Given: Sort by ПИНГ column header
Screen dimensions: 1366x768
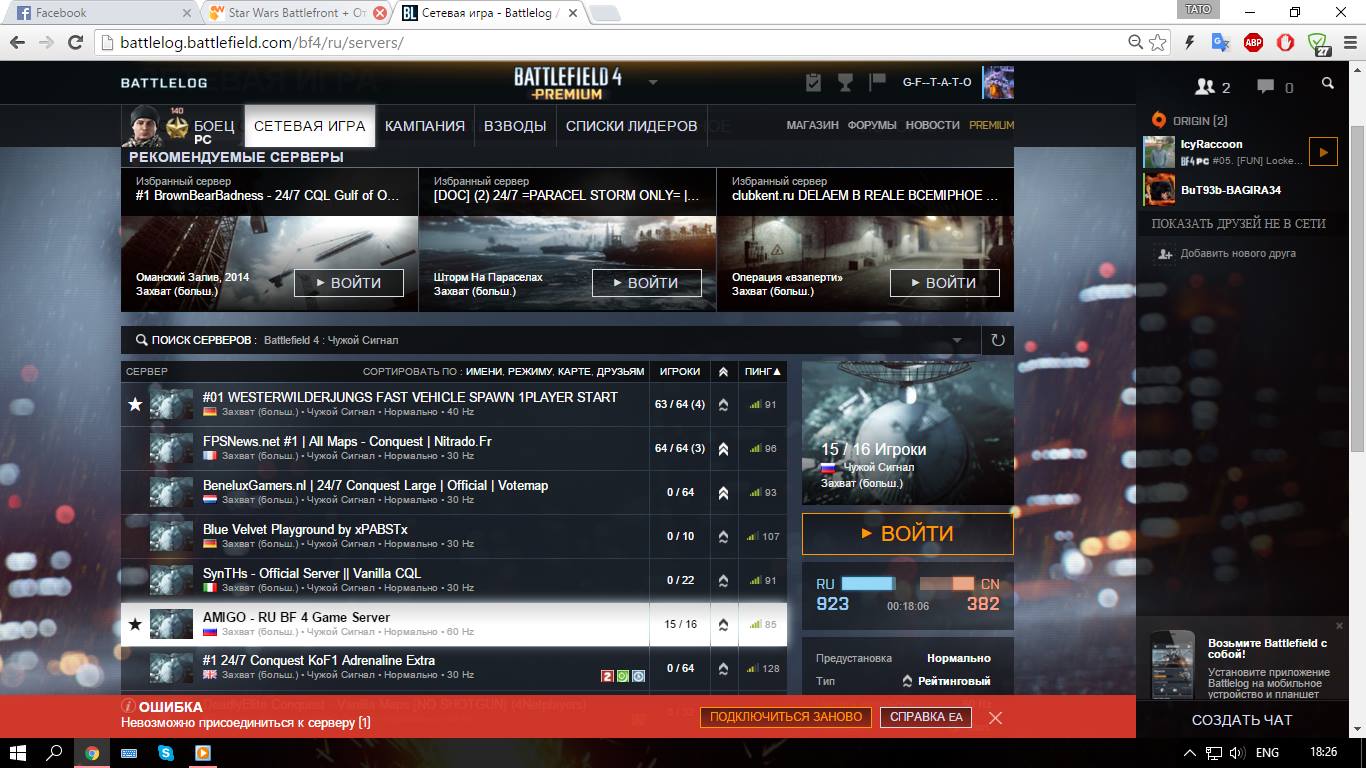Looking at the screenshot, I should (763, 371).
